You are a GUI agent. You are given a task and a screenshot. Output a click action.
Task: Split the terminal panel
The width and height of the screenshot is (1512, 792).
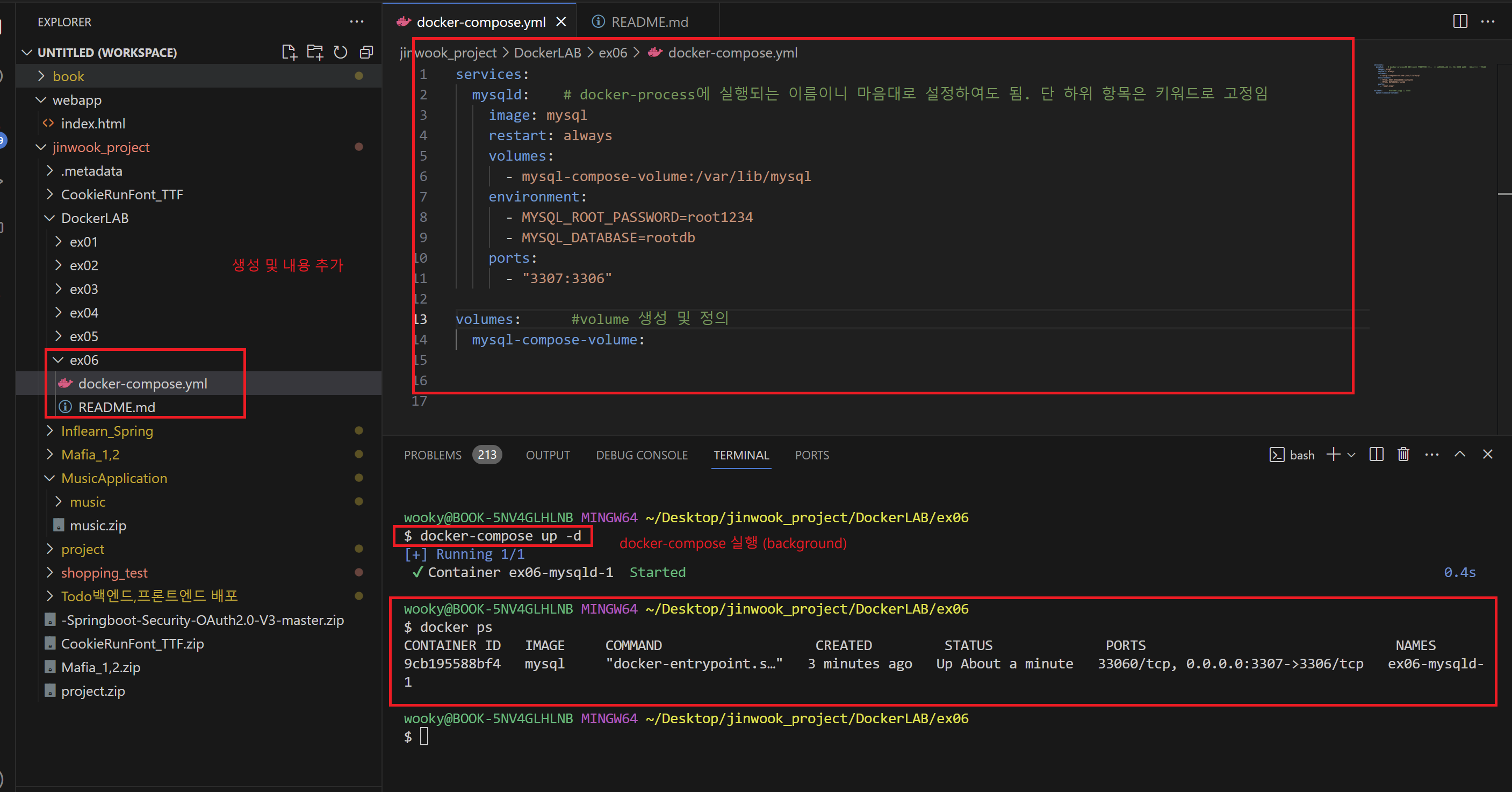[x=1376, y=455]
